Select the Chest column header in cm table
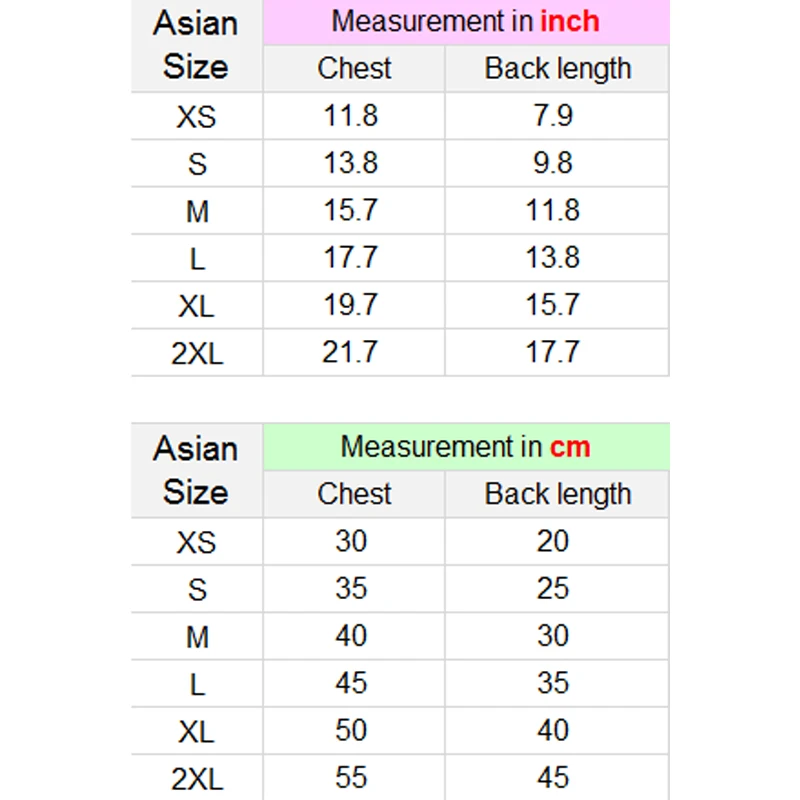The height and width of the screenshot is (800, 800). 354,494
